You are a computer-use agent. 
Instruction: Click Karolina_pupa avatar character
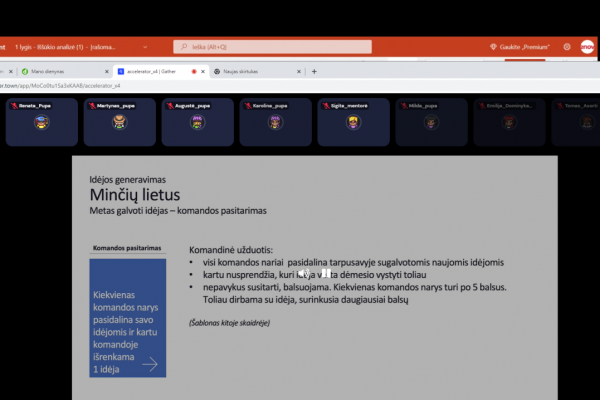point(276,122)
